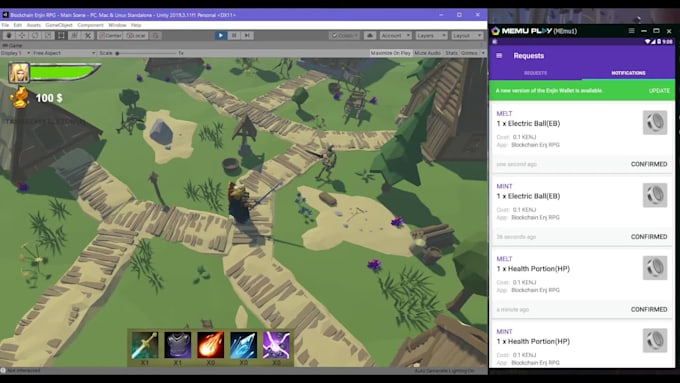This screenshot has width=680, height=383.
Task: Toggle the Stats overlay button
Action: tap(451, 53)
